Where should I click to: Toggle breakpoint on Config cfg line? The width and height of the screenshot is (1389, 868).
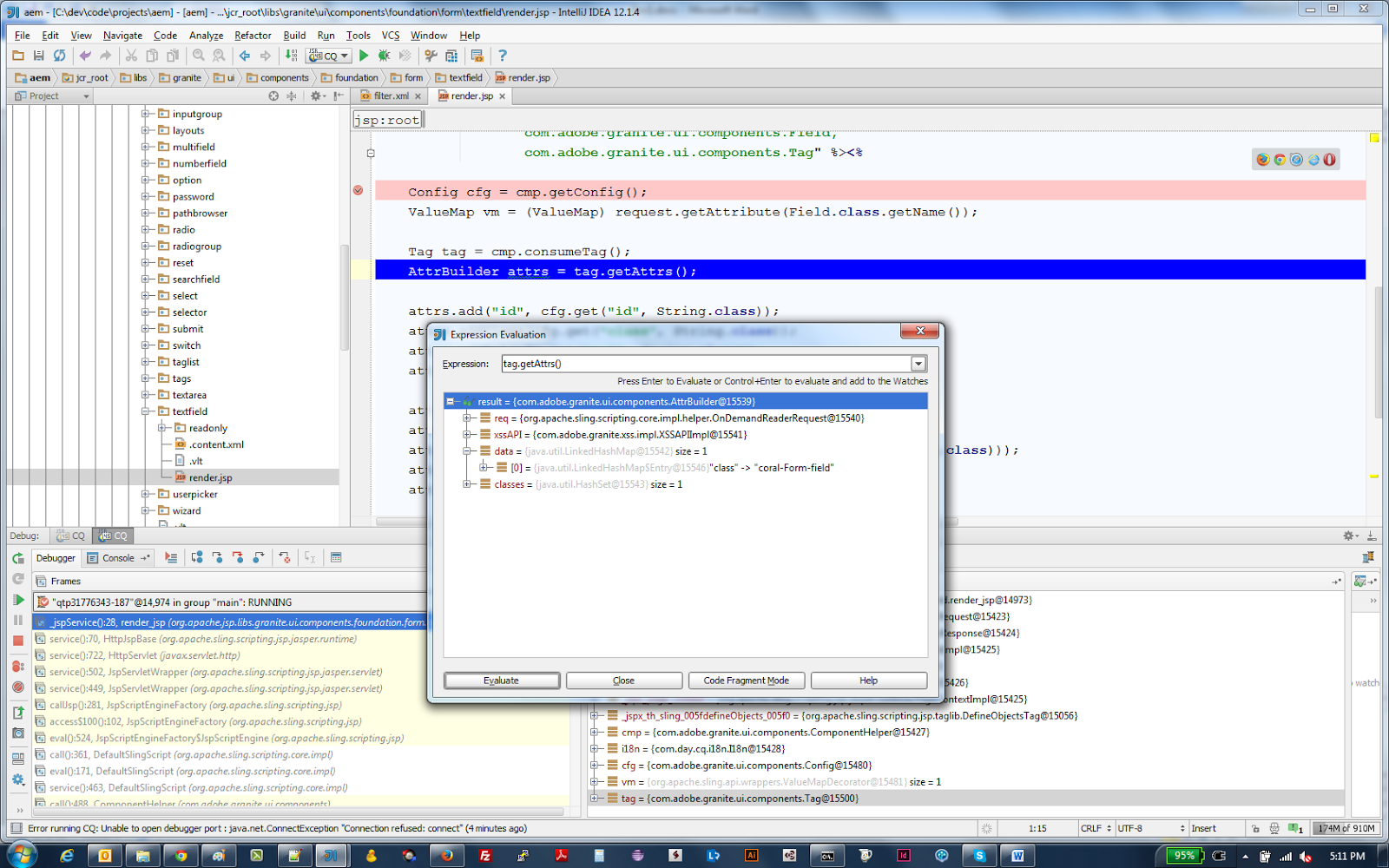click(x=358, y=191)
